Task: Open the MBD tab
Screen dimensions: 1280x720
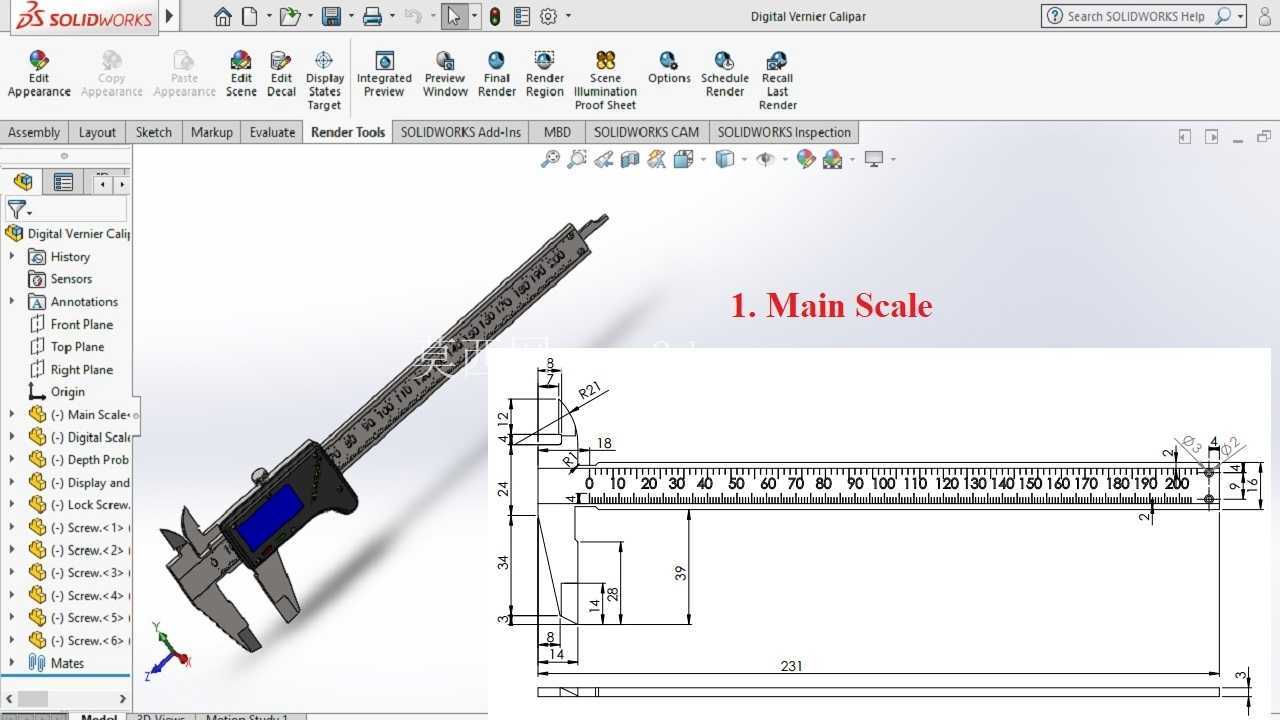Action: pos(557,132)
